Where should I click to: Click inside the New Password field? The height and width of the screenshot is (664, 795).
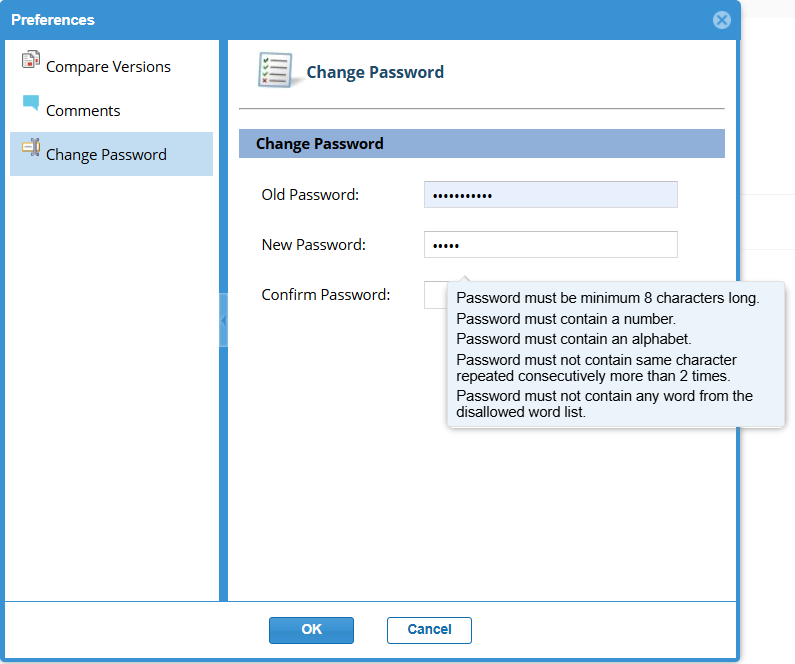(x=550, y=245)
